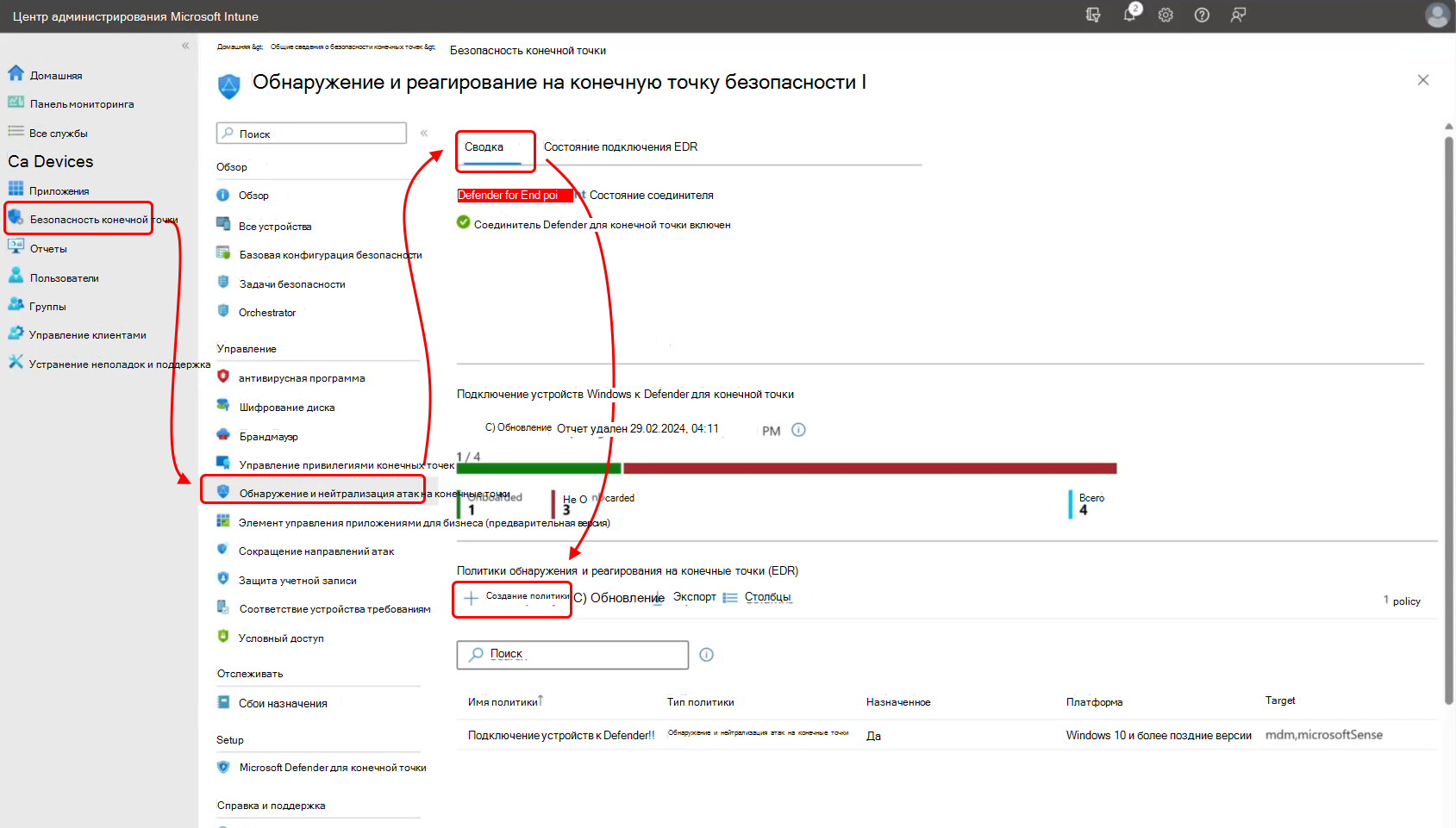Click the Группы group icon
This screenshot has height=828, width=1456.
16,305
